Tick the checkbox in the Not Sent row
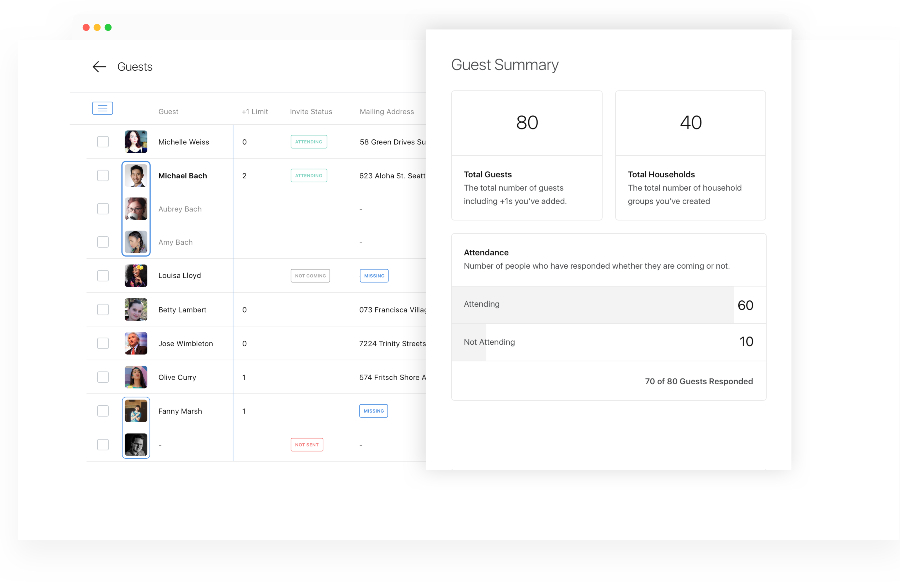The height and width of the screenshot is (582, 900). (x=103, y=445)
